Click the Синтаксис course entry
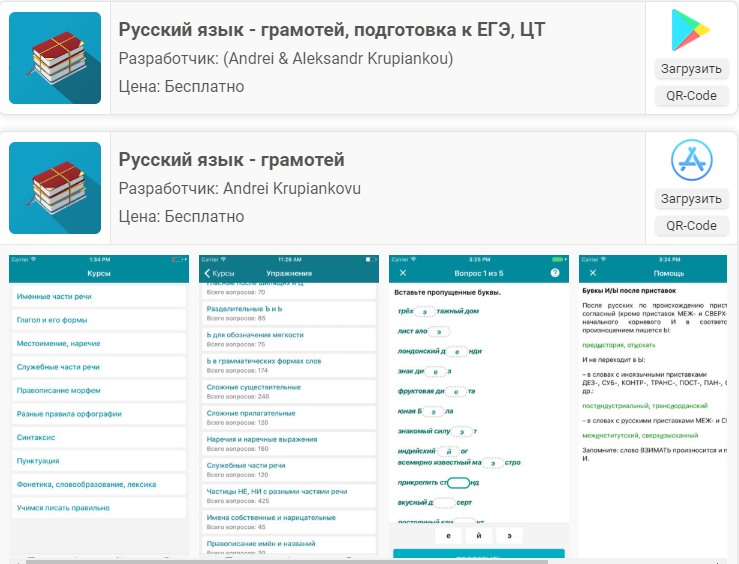 coord(35,437)
